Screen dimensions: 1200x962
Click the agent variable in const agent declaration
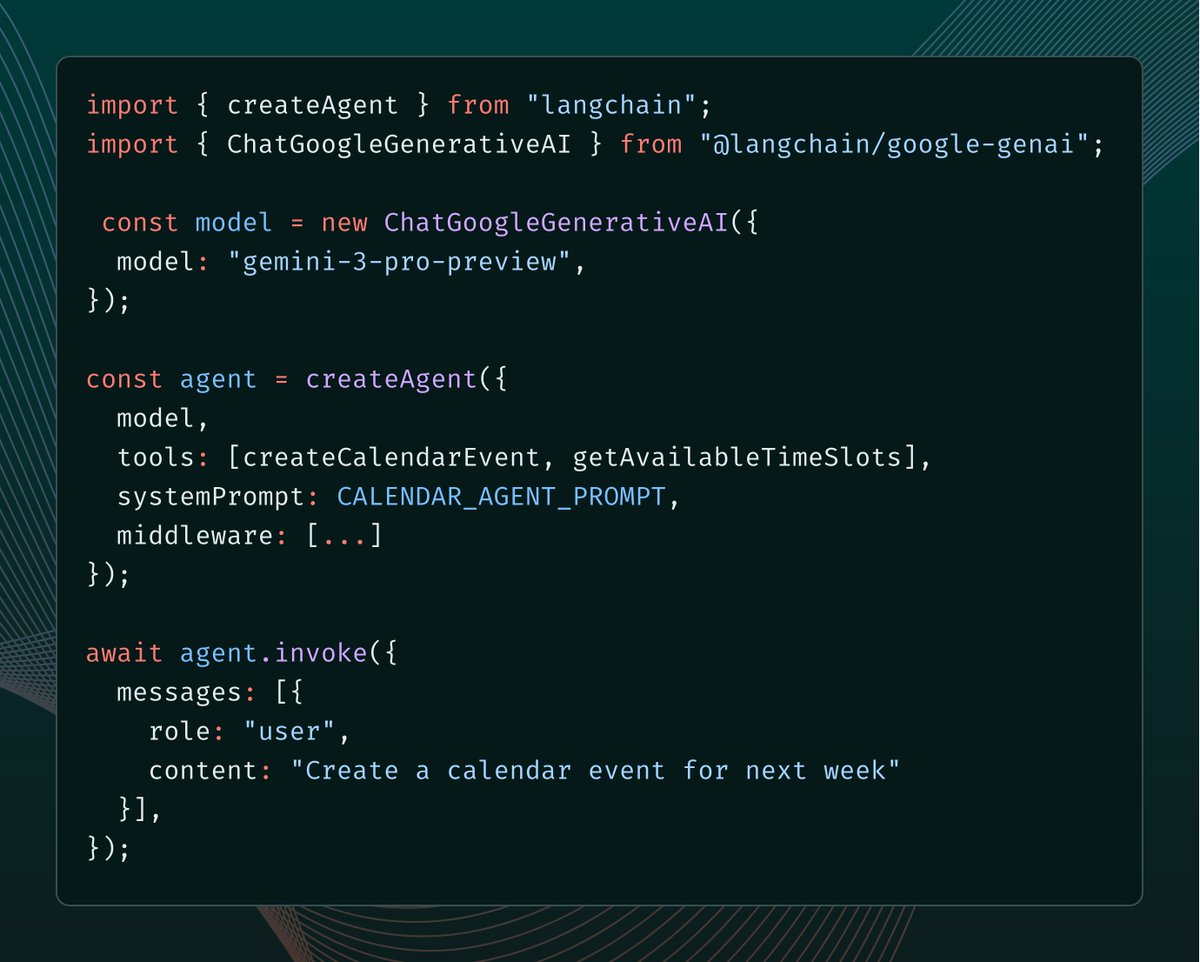point(219,379)
